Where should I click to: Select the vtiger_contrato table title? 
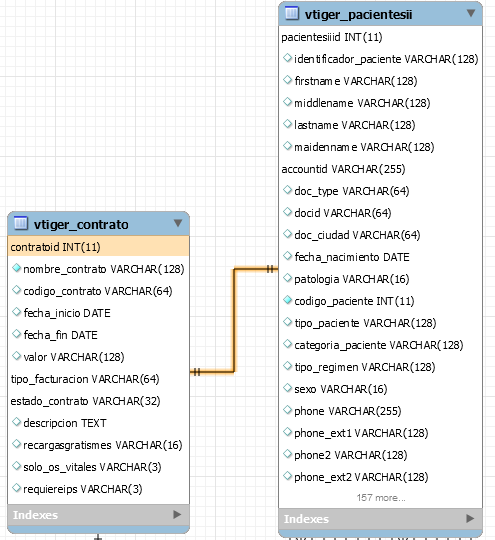81,225
